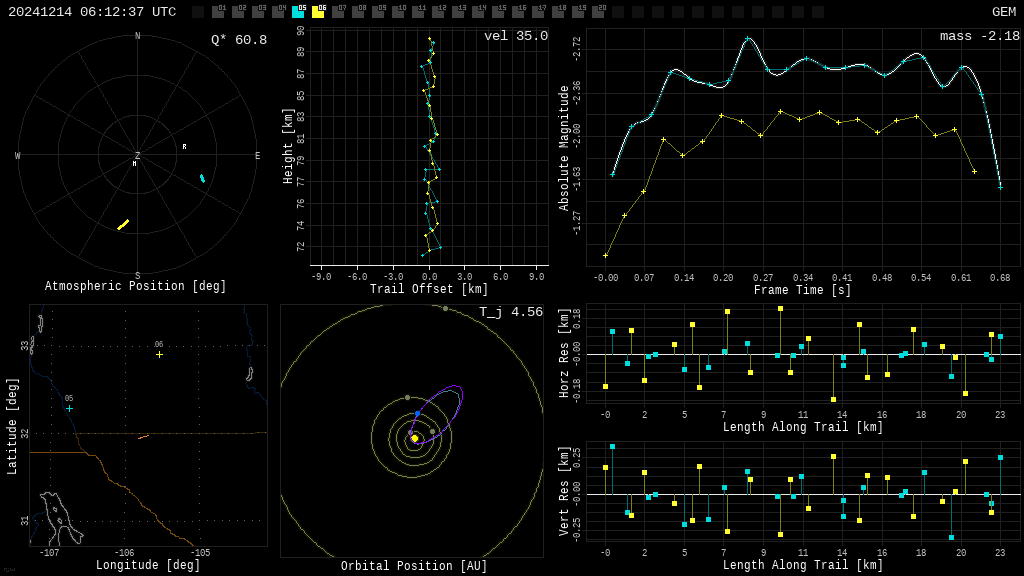Click the cyan station 05 cross on map
The image size is (1024, 576).
click(x=69, y=408)
